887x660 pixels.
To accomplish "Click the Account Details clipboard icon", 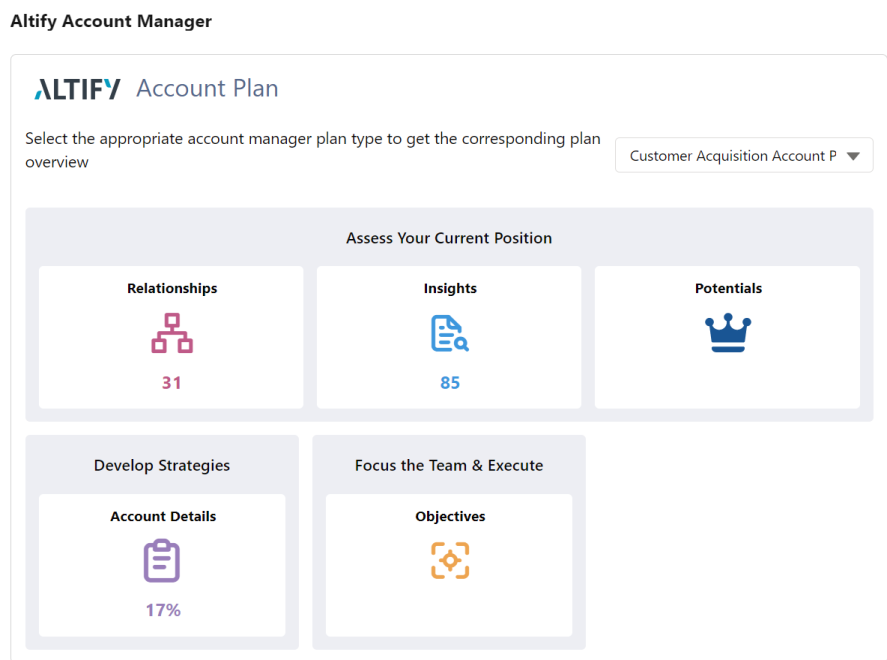I will (x=162, y=560).
